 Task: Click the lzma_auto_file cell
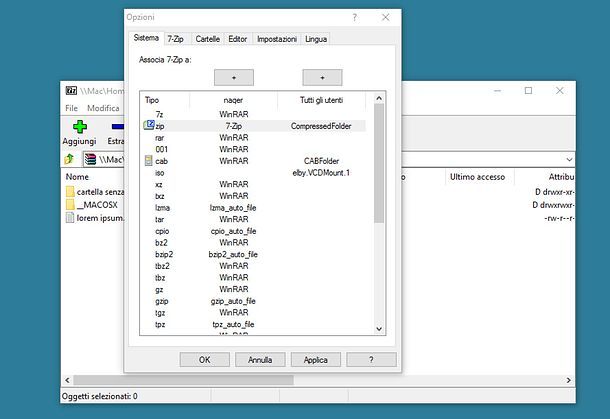tap(233, 208)
